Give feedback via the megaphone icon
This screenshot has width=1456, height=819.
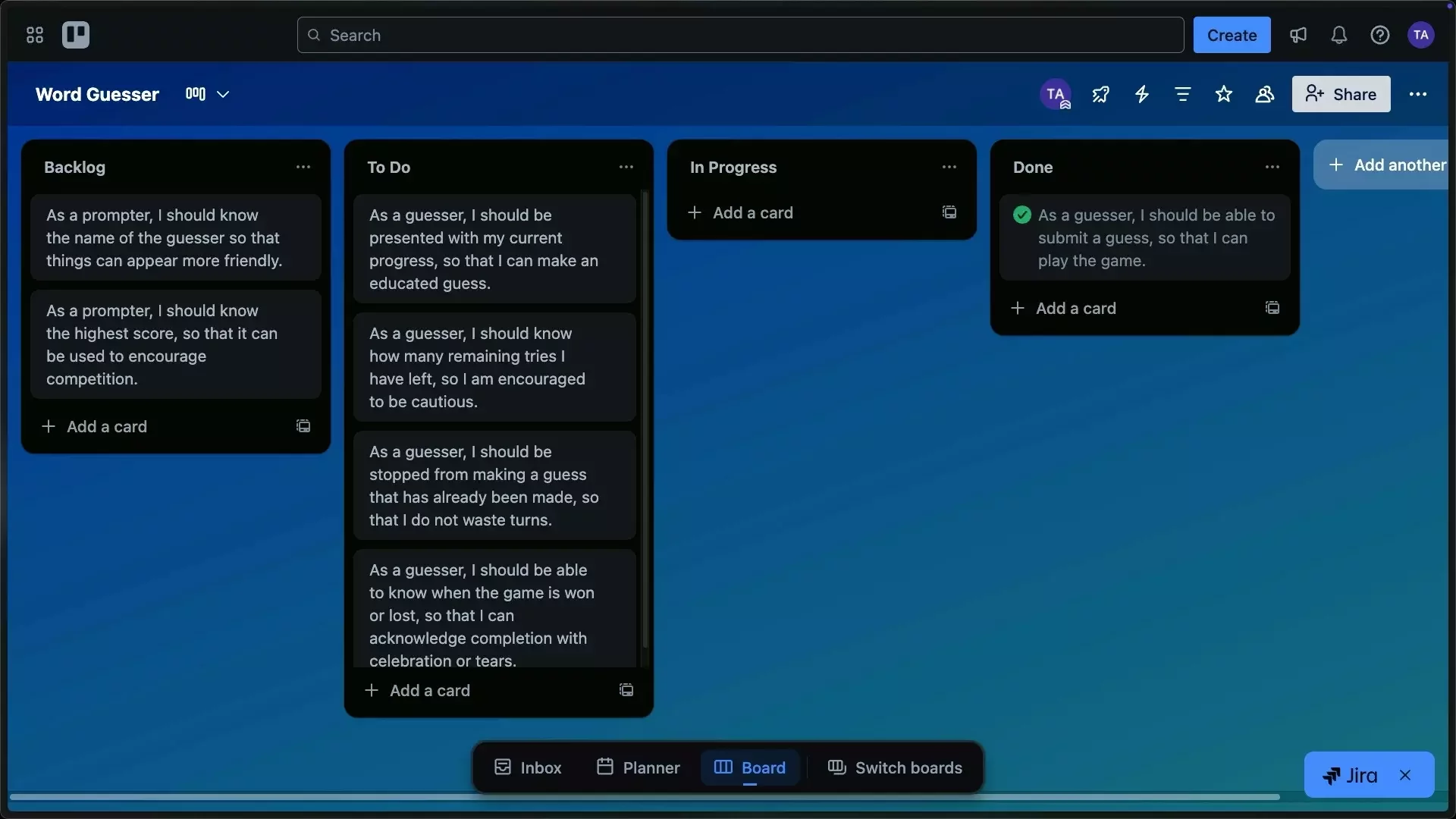click(1298, 35)
